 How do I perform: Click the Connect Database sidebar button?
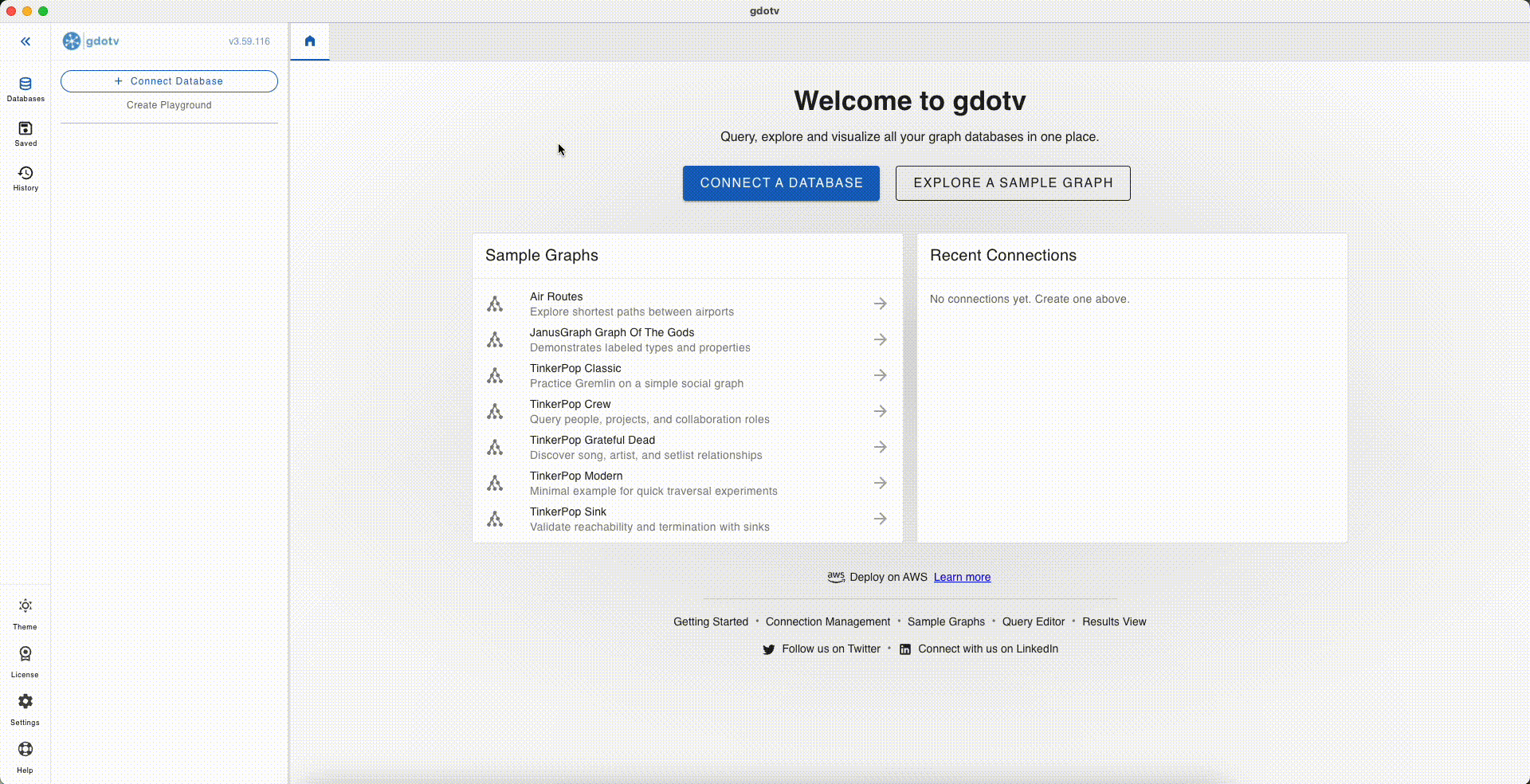(169, 81)
